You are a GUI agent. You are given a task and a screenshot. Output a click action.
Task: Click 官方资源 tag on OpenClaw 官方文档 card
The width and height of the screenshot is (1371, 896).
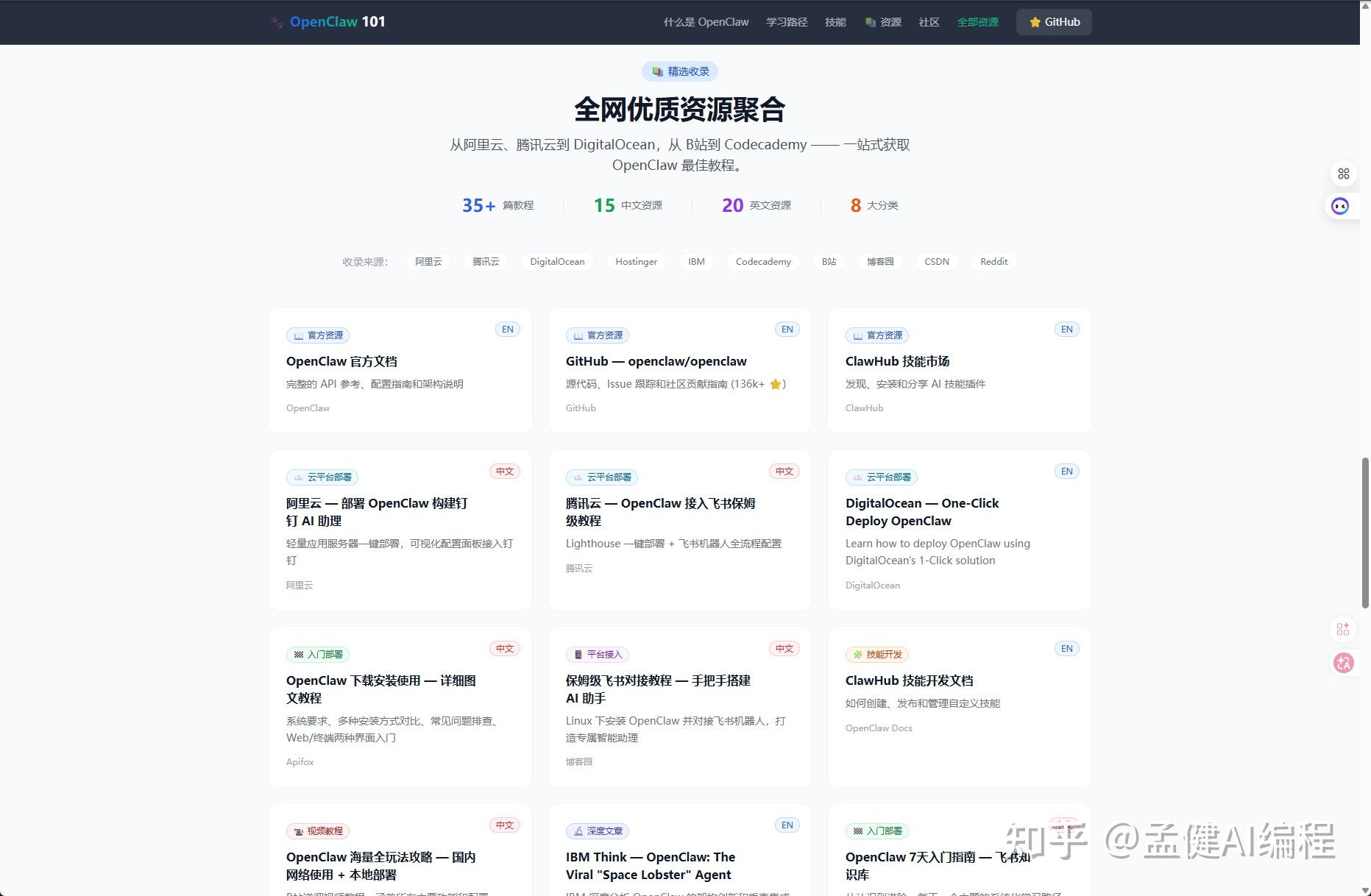point(318,335)
